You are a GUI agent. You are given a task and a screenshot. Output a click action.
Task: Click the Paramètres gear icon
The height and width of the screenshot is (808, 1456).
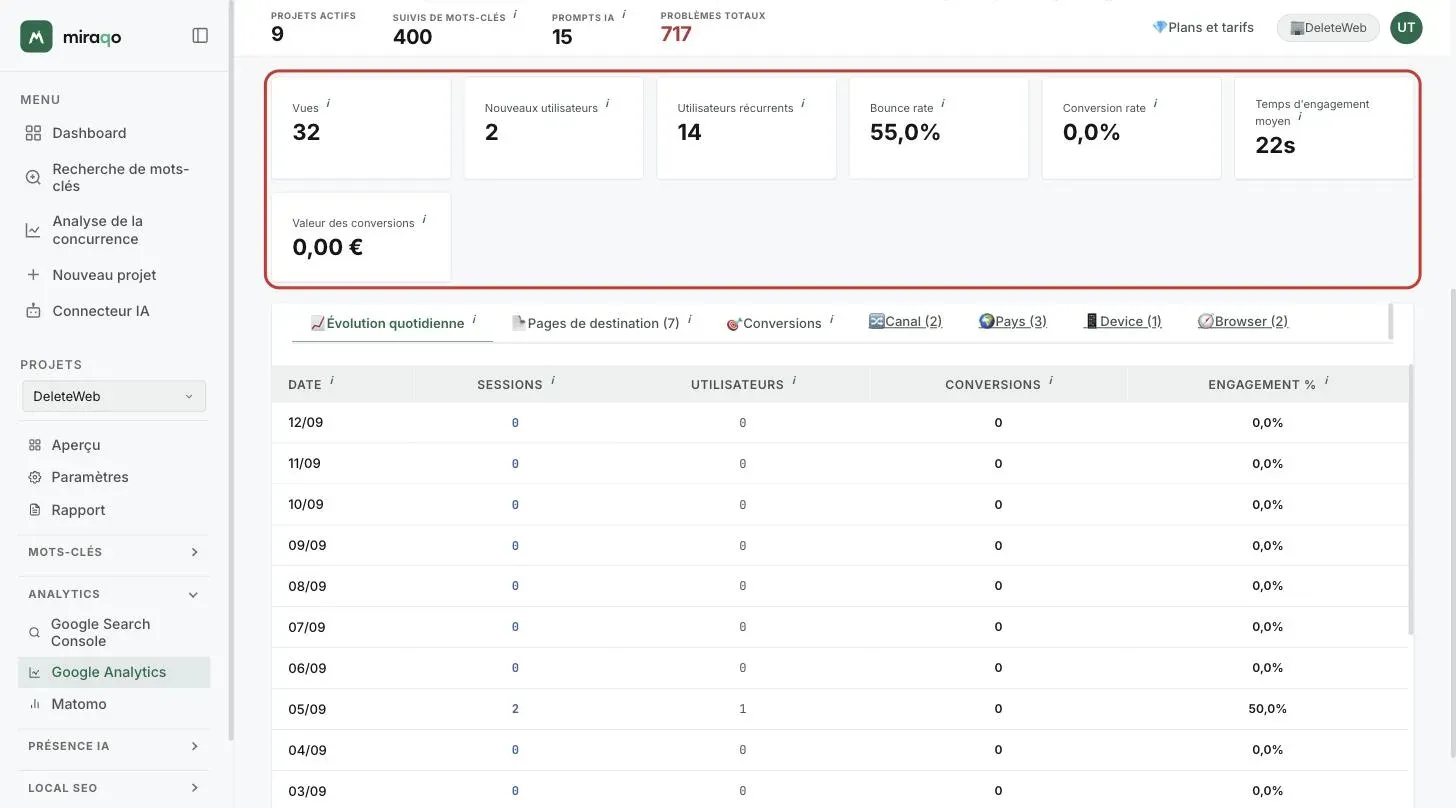[35, 477]
